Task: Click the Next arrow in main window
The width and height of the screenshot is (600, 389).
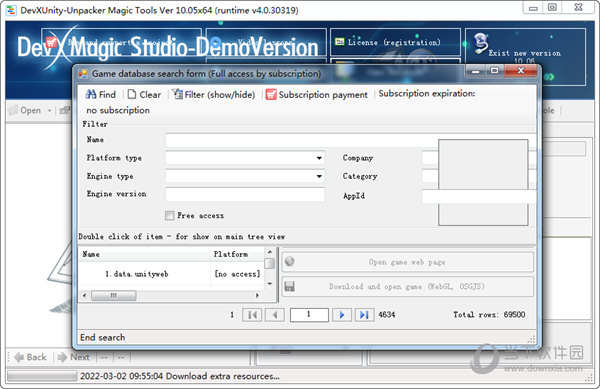Action: 62,357
